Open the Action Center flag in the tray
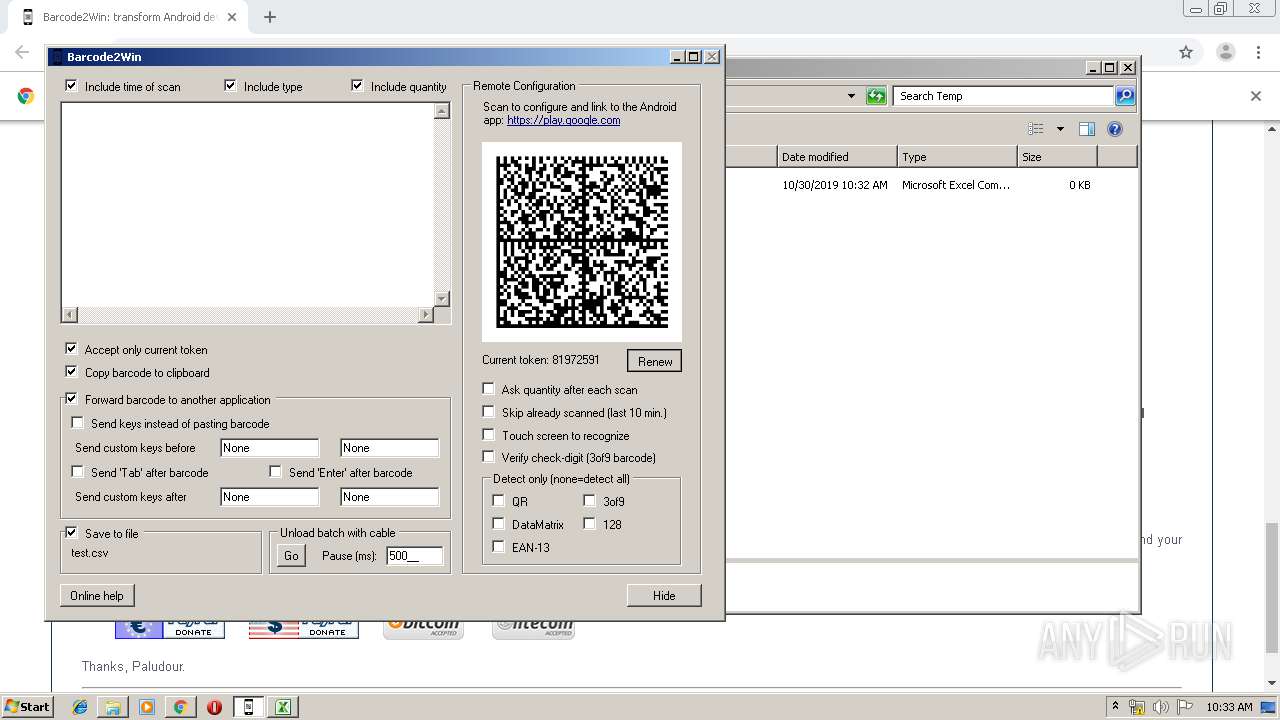This screenshot has height=720, width=1280. pyautogui.click(x=1184, y=707)
